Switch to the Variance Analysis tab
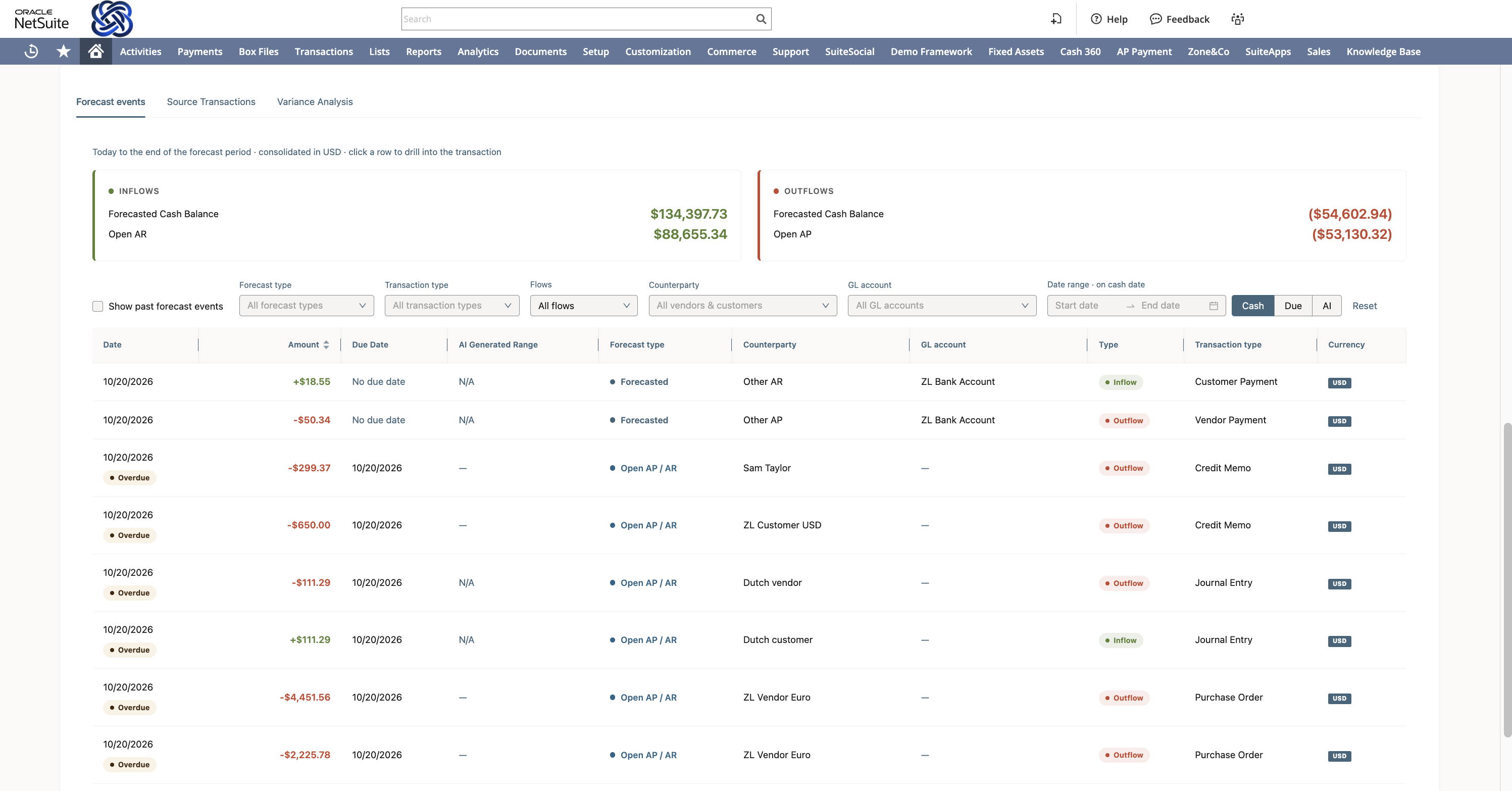The image size is (1512, 791). [x=315, y=102]
